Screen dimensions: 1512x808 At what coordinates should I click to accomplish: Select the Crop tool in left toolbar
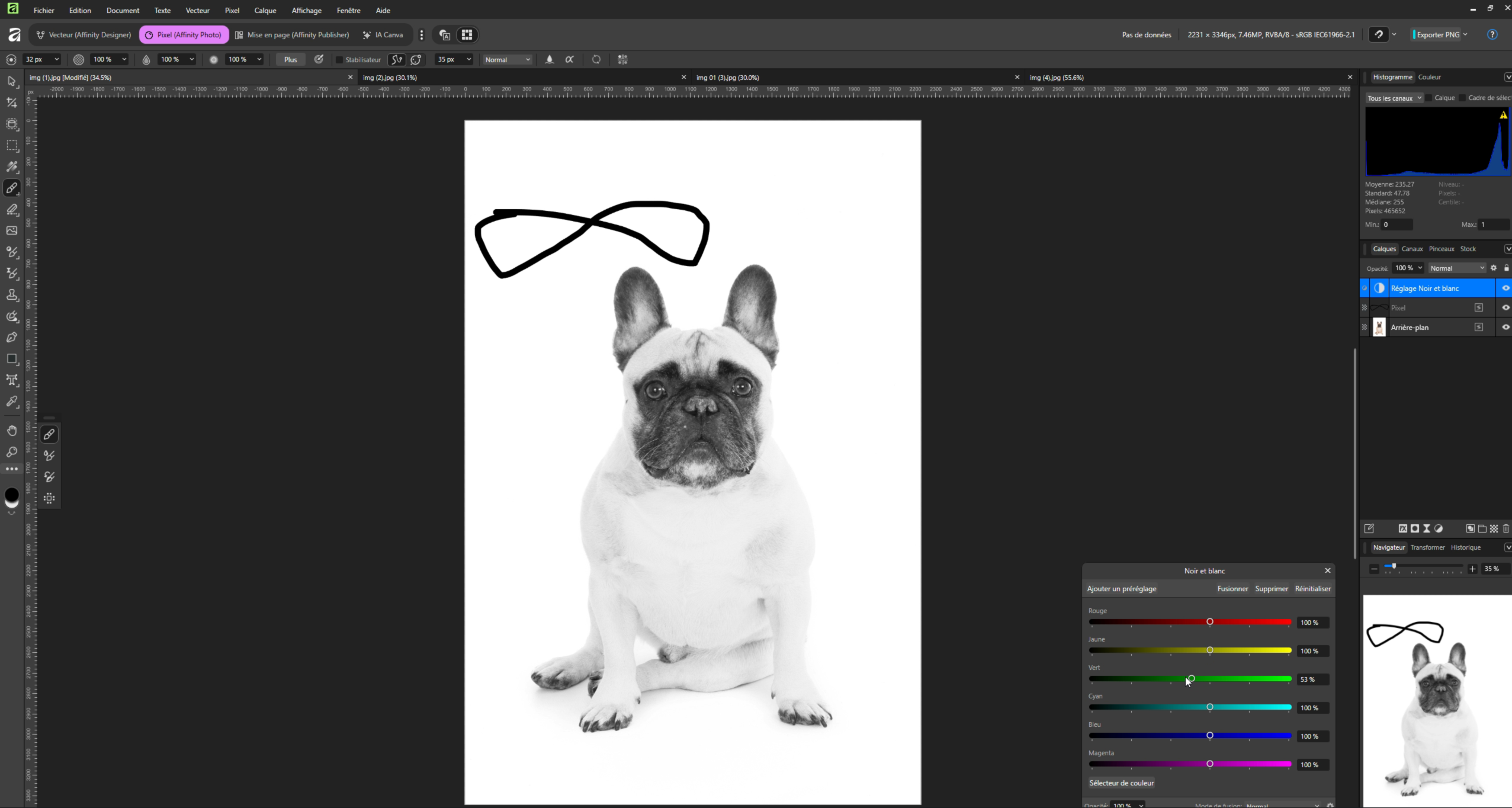(x=12, y=102)
